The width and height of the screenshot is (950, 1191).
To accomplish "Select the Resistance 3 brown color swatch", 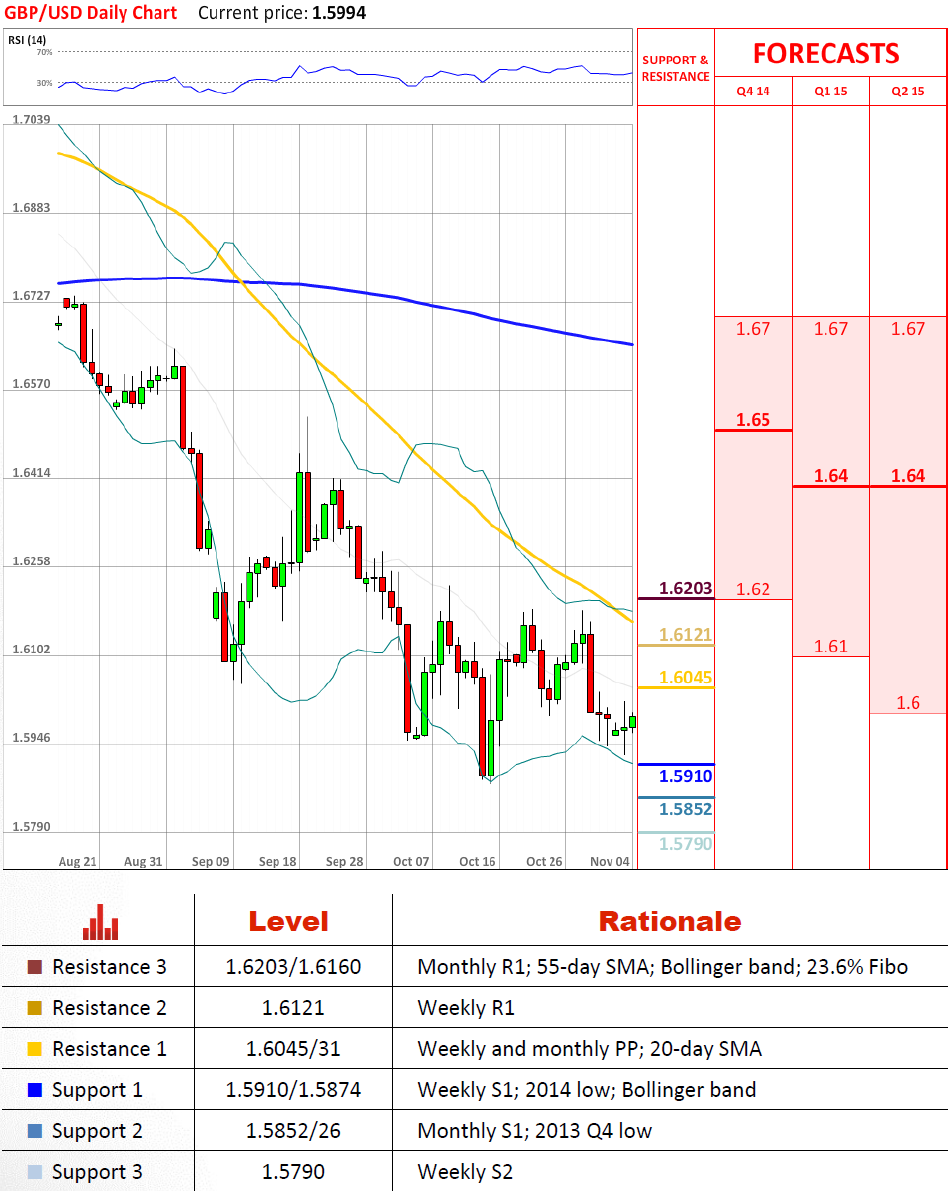I will (35, 967).
